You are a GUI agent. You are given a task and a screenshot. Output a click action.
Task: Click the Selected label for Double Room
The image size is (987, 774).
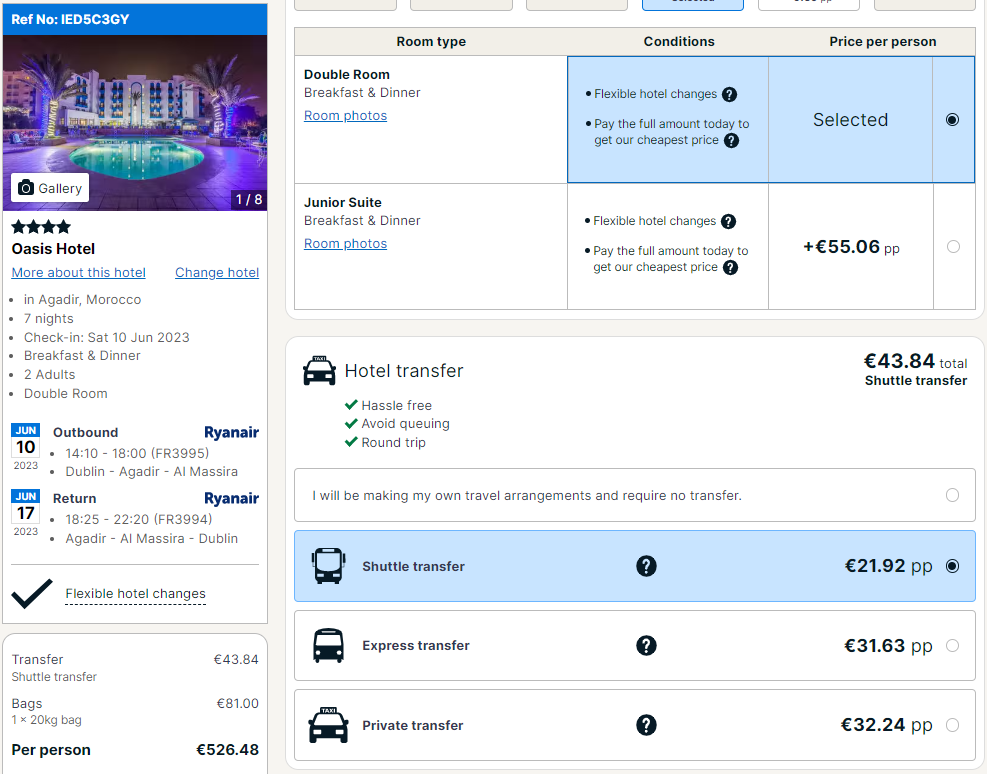pos(850,120)
